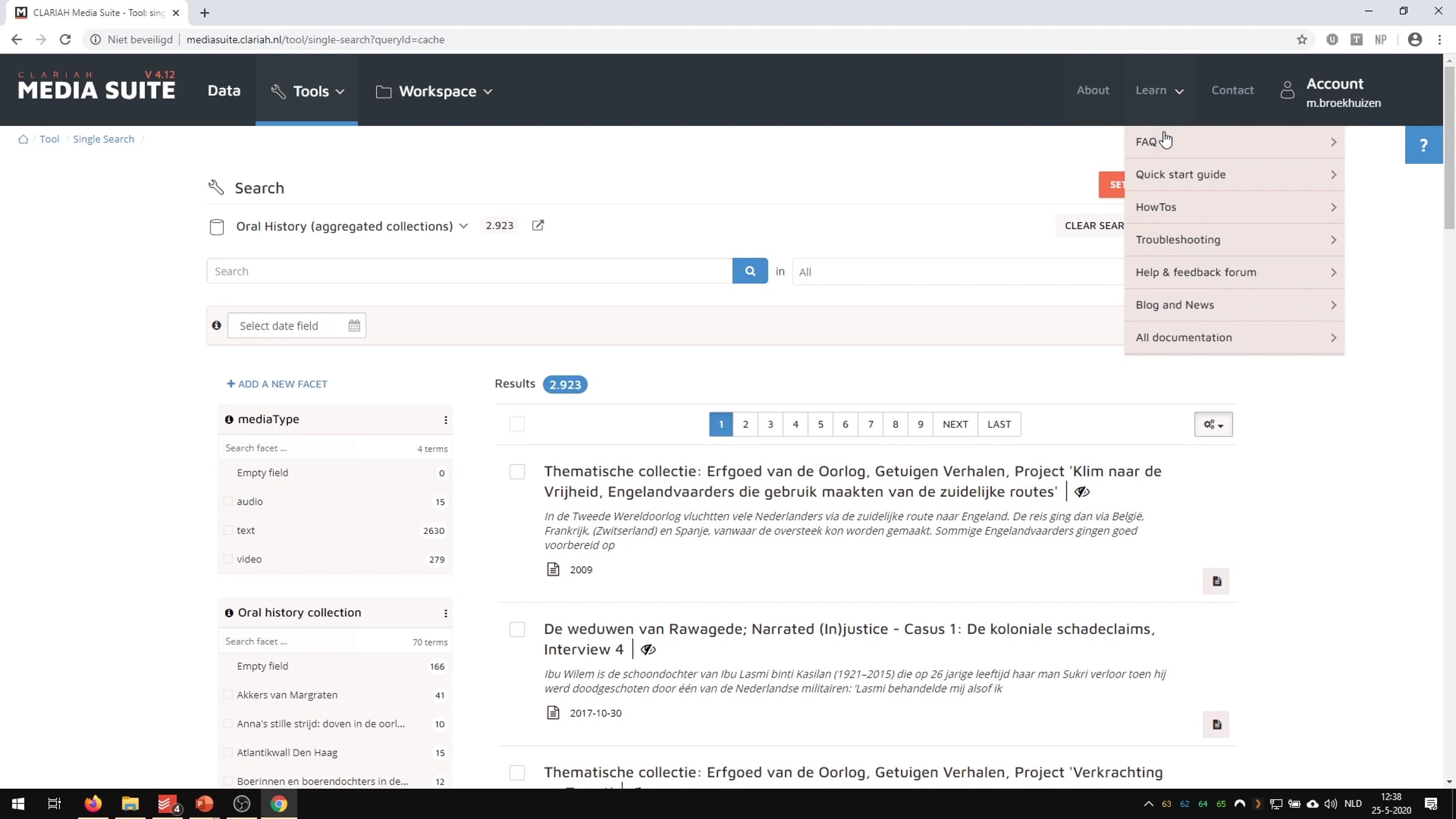1456x819 pixels.
Task: Click the blue search magnifier button
Action: (750, 271)
